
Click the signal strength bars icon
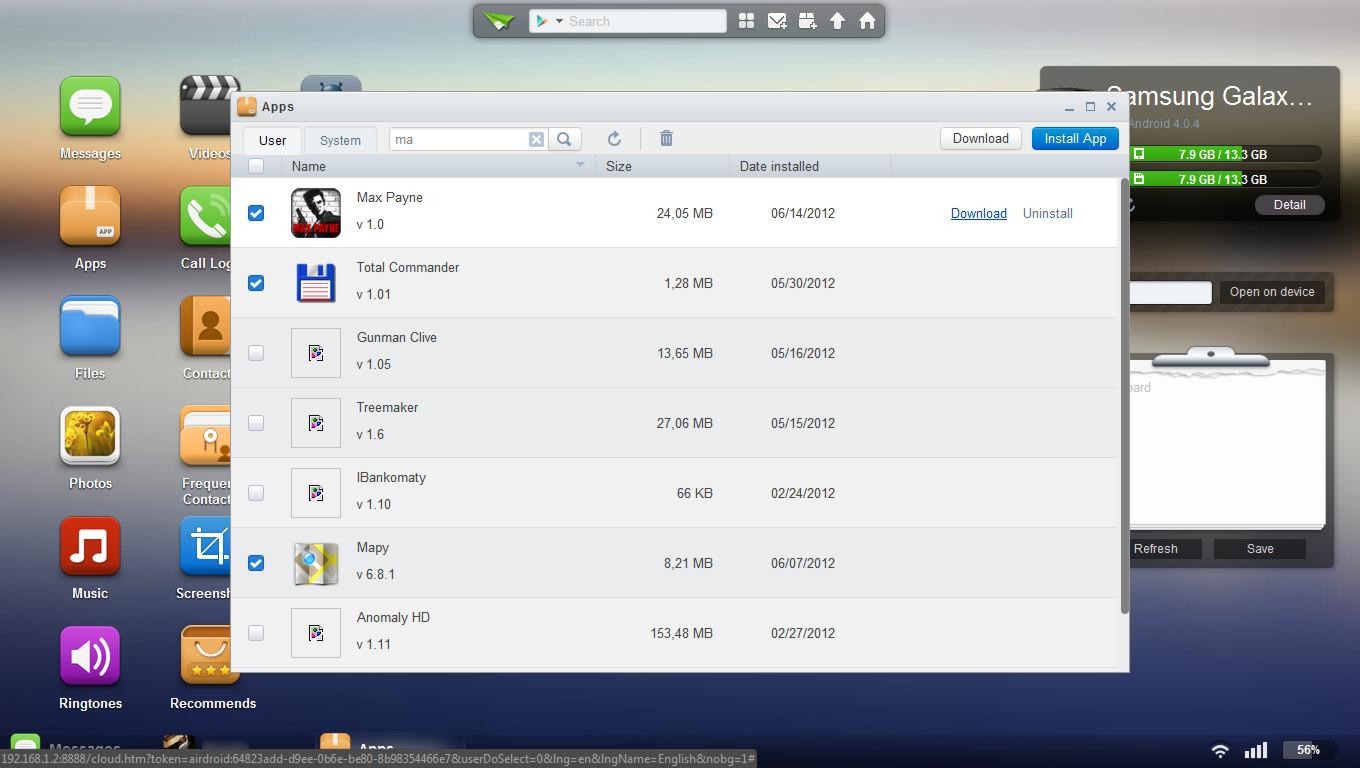click(1255, 750)
